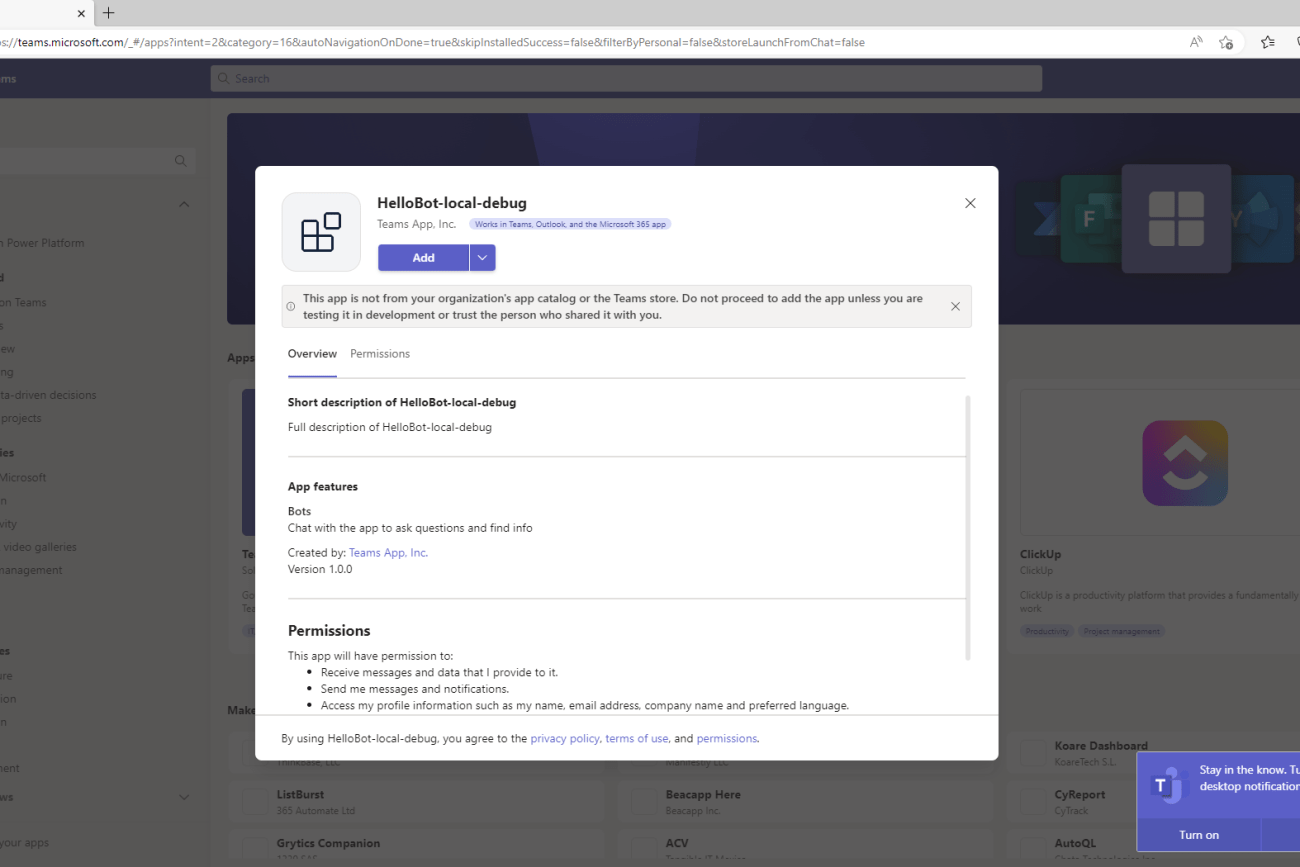The image size is (1300, 867).
Task: Add this page to favorites star icon
Action: [1226, 42]
